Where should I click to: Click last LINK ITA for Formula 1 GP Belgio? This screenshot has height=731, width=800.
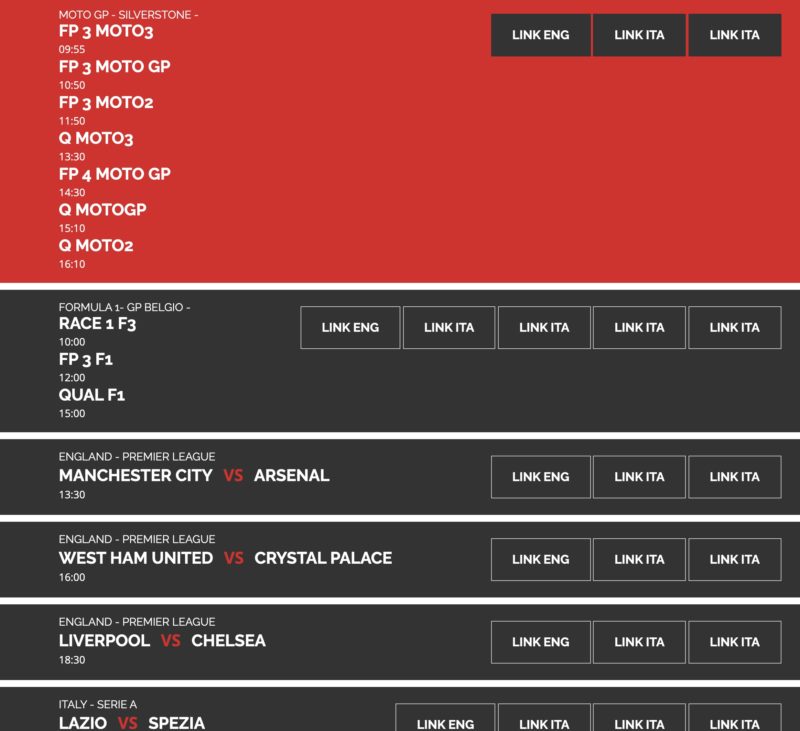[734, 327]
